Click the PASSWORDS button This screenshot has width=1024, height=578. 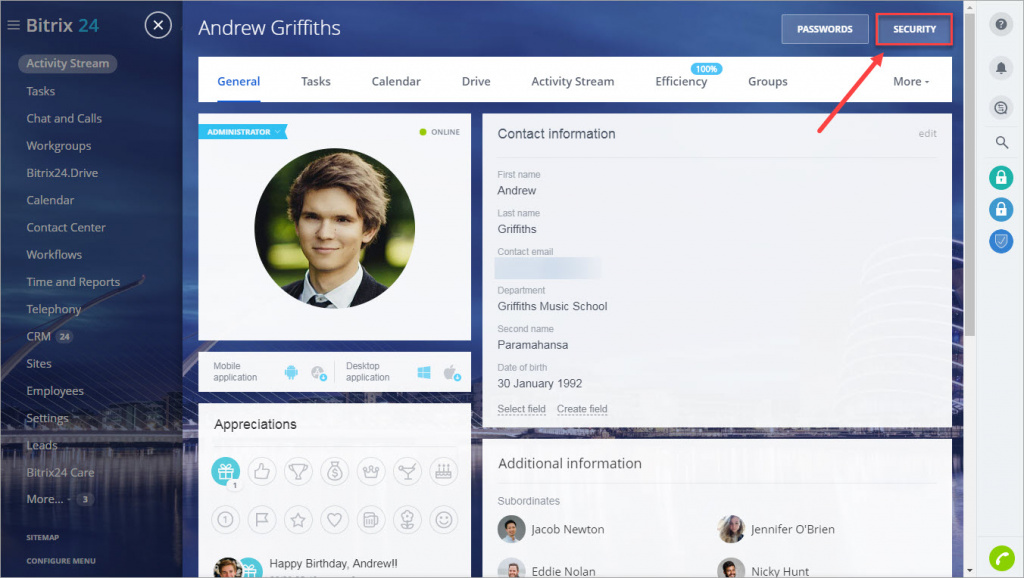coord(825,29)
